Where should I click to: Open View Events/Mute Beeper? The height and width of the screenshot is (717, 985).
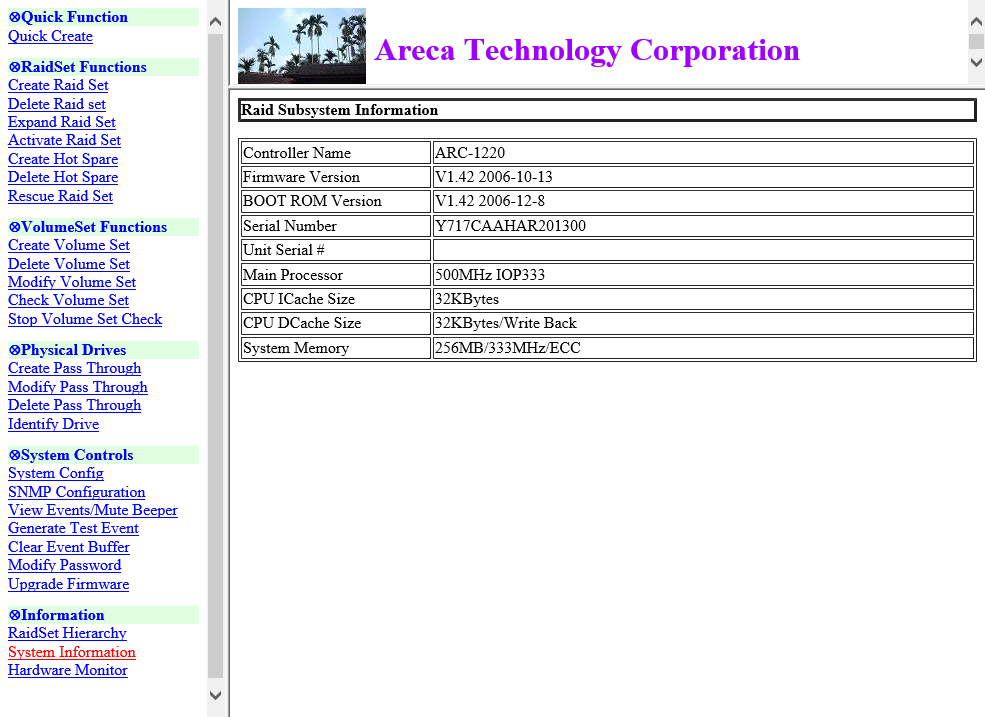coord(92,510)
